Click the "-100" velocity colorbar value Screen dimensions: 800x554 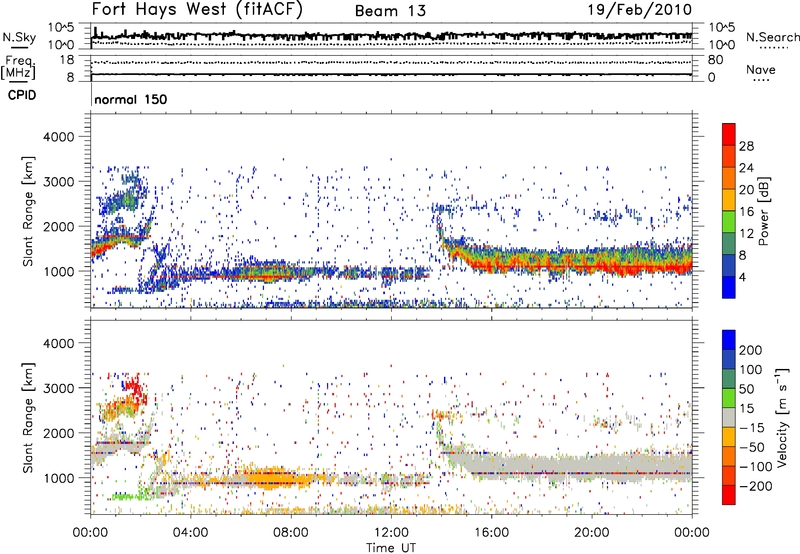click(x=755, y=467)
